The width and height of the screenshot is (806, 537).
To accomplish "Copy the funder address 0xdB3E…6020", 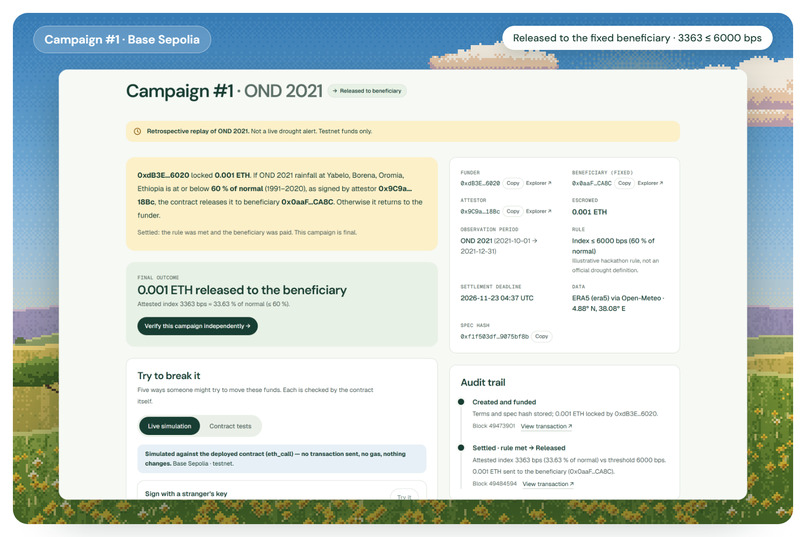I will click(512, 183).
